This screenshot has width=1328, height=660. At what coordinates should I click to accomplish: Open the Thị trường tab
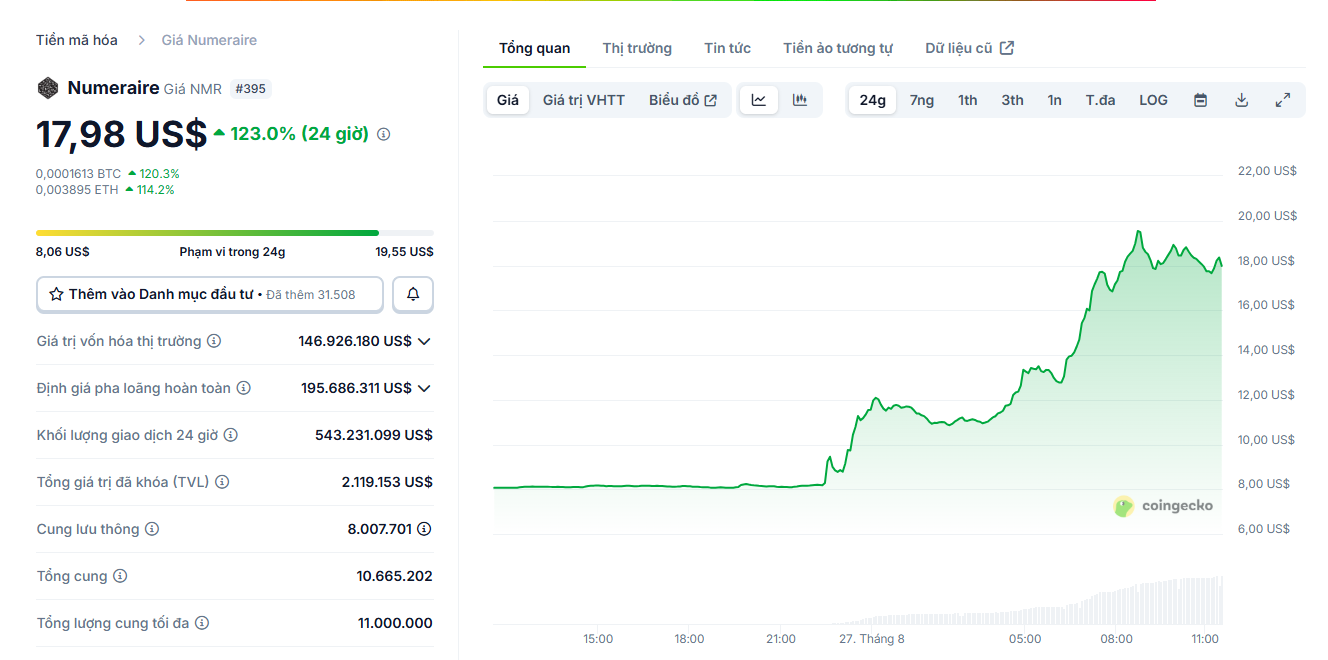coord(637,48)
